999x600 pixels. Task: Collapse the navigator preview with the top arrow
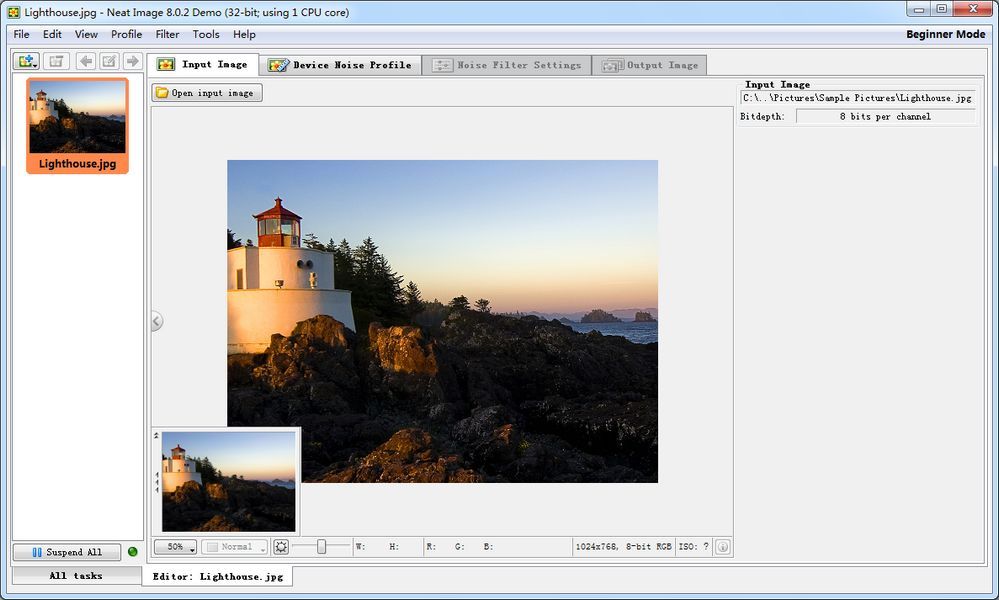click(x=157, y=436)
